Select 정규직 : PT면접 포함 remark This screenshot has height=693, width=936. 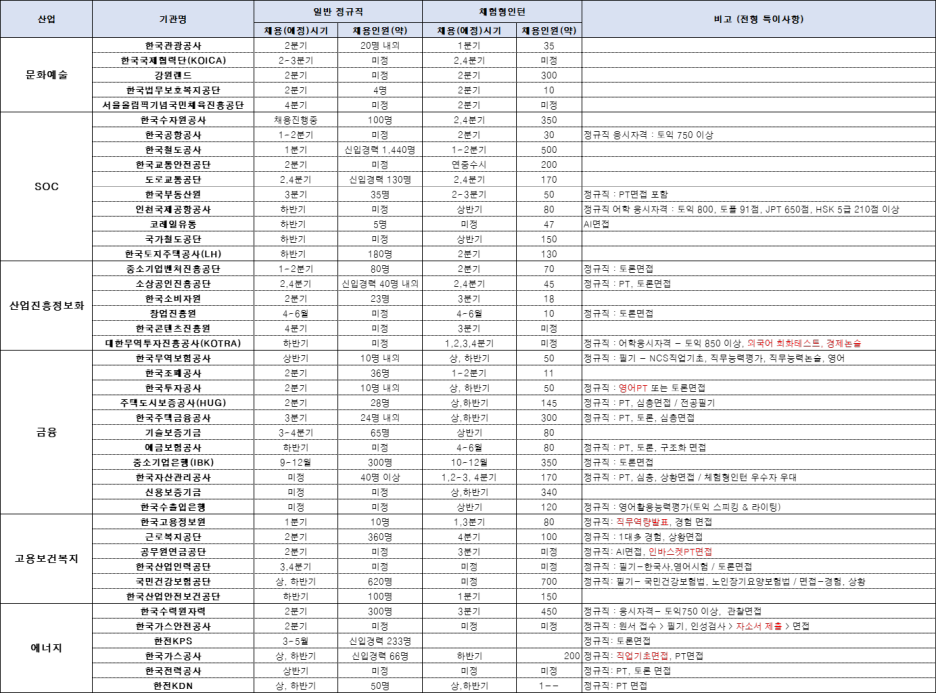click(759, 195)
